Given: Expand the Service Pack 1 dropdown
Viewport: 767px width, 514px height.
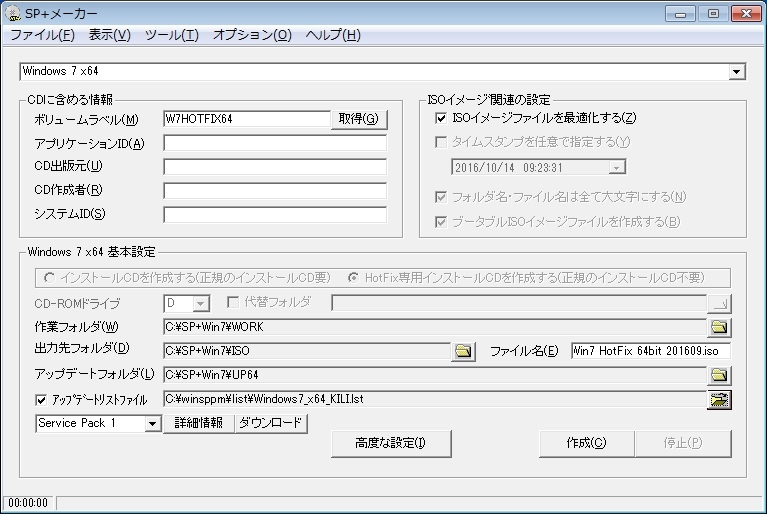Looking at the screenshot, I should pyautogui.click(x=153, y=424).
